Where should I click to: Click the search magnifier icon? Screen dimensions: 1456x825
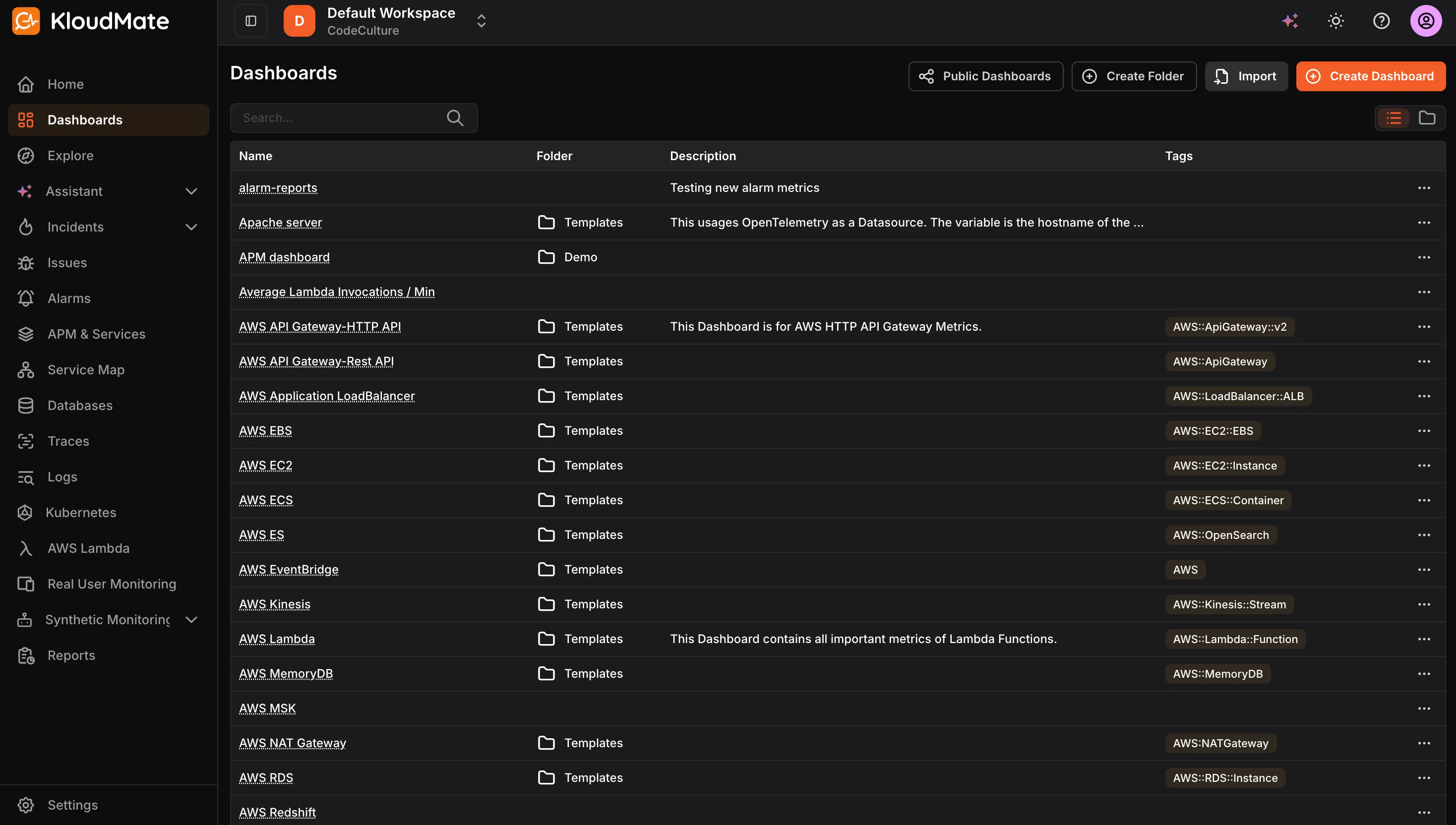coord(455,118)
